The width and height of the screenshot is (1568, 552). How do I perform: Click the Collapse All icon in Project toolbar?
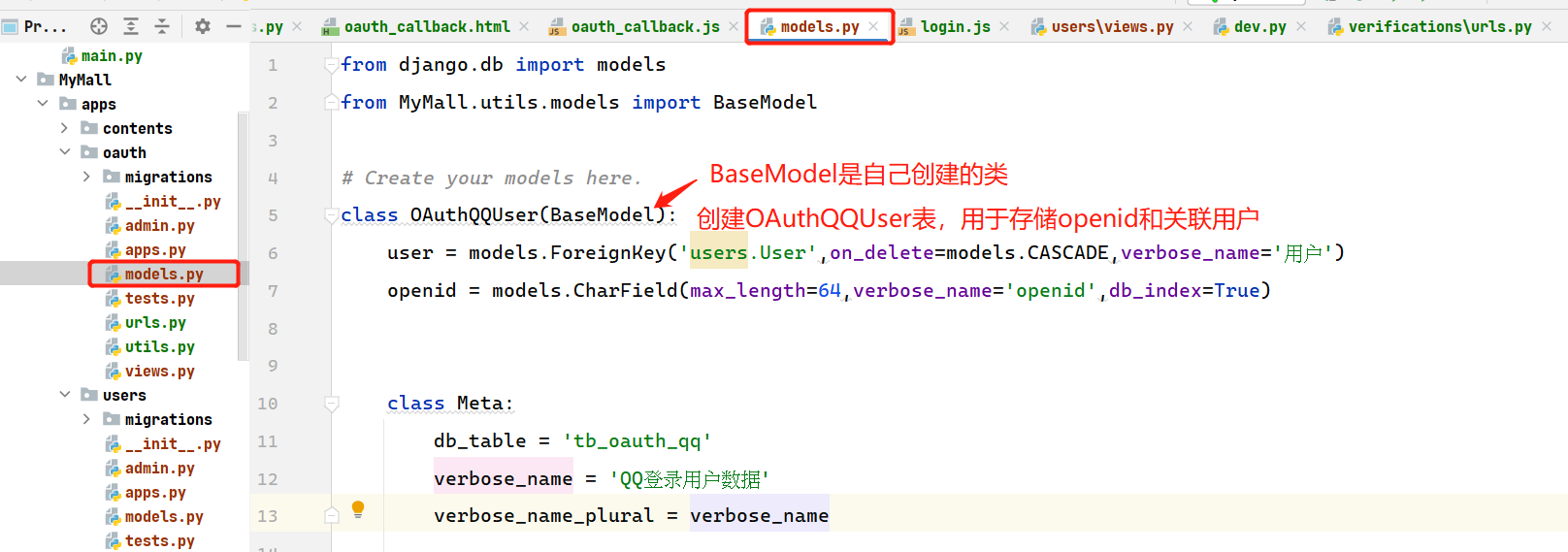point(162,26)
